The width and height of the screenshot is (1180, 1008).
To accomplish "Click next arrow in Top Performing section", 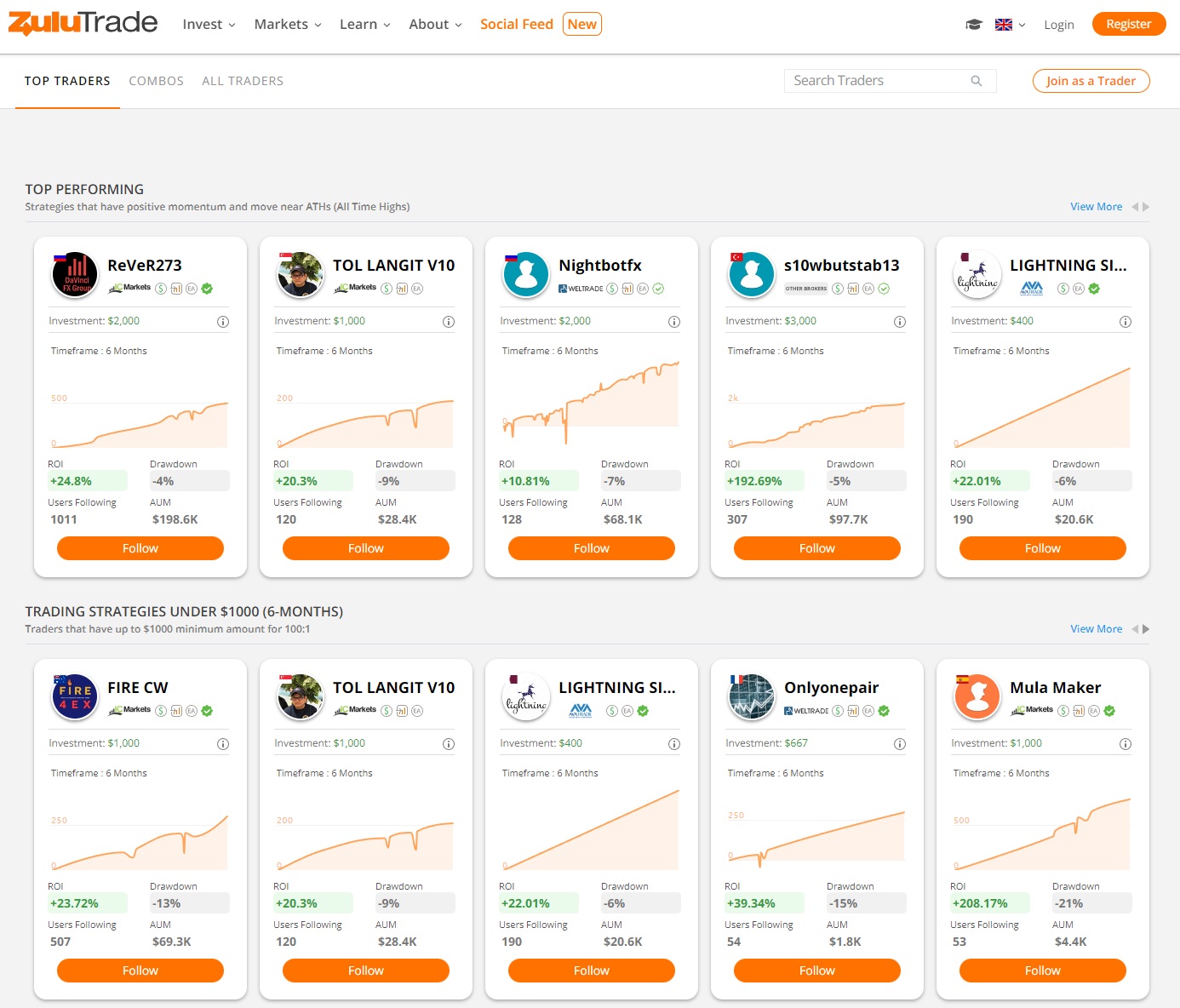I will [1146, 207].
